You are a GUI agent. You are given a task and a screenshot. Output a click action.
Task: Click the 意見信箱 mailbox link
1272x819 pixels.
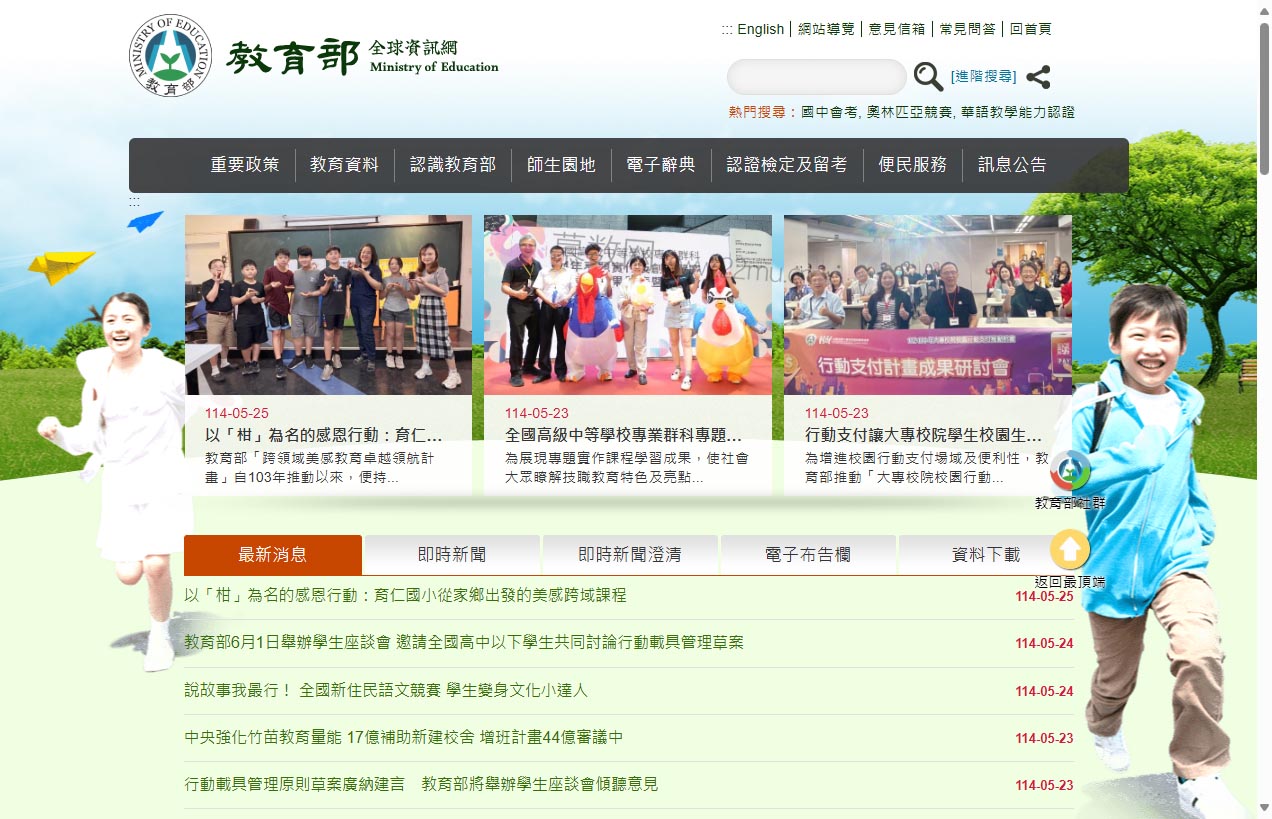[x=896, y=28]
